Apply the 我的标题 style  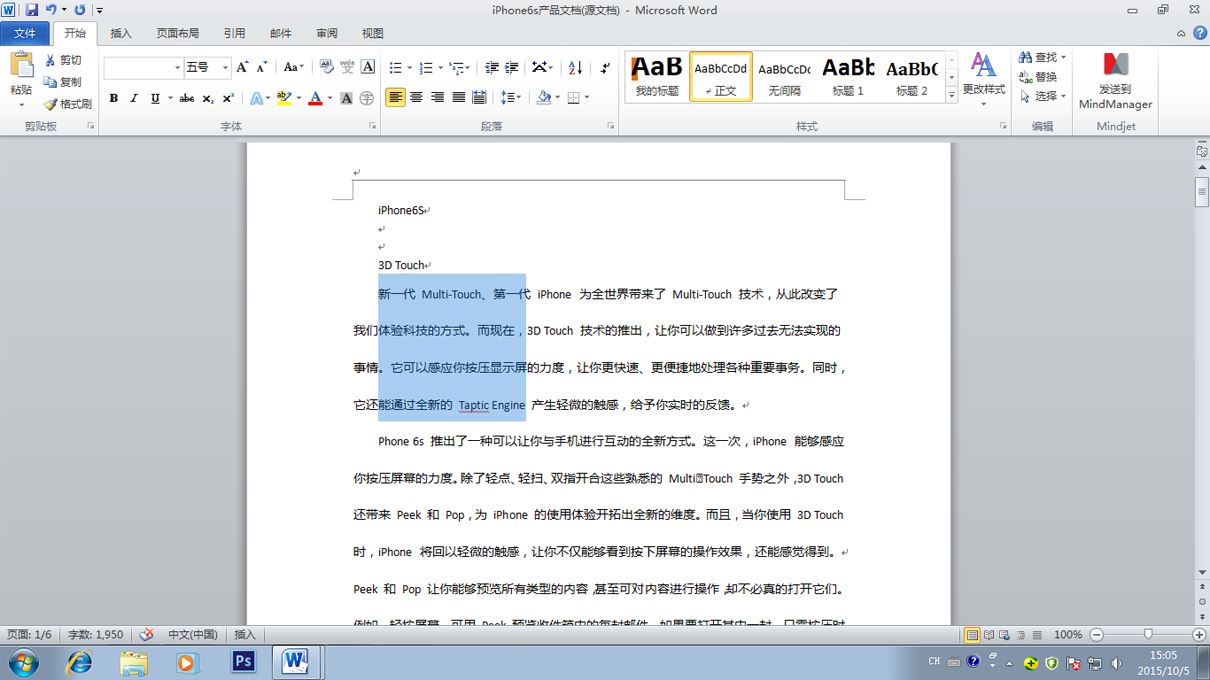pyautogui.click(x=657, y=77)
